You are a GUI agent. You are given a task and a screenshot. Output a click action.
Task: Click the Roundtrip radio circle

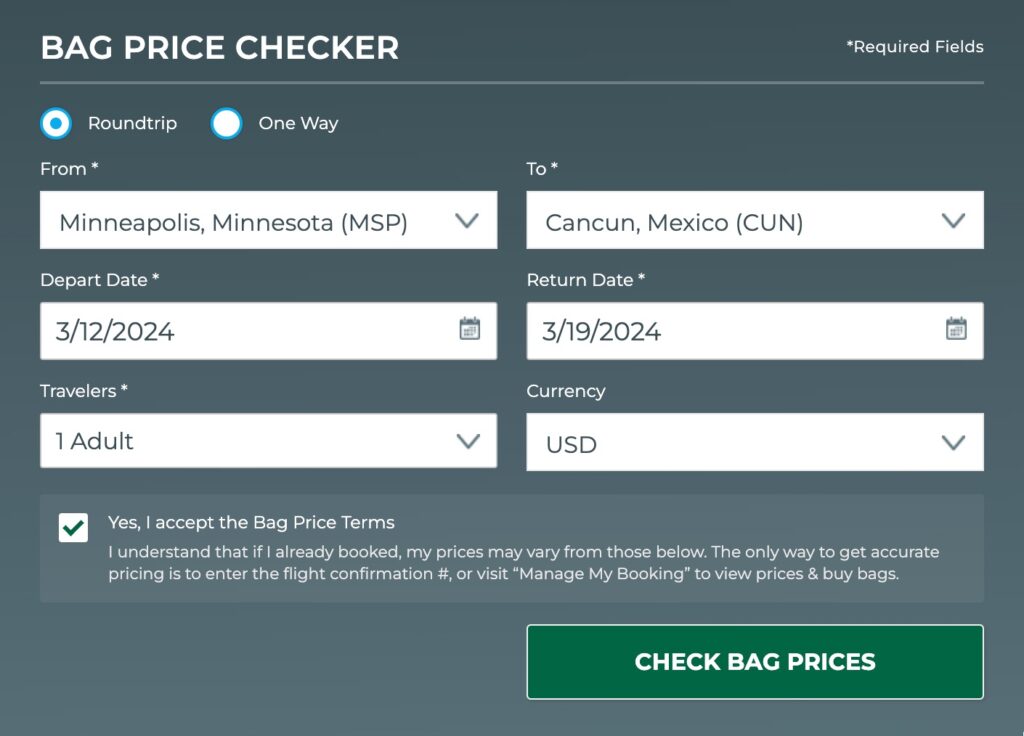[56, 123]
